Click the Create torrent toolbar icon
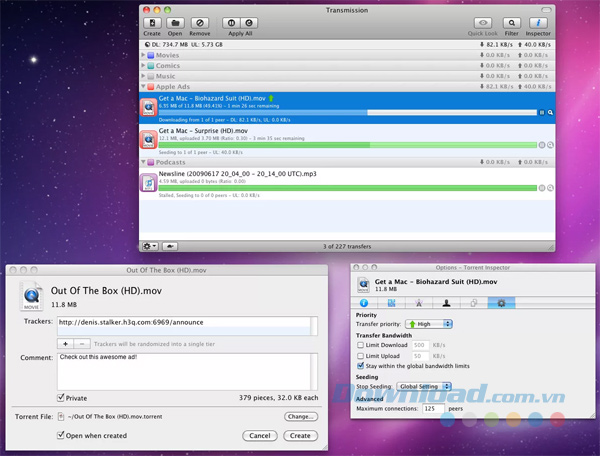Viewport: 600px width, 456px height. click(152, 22)
